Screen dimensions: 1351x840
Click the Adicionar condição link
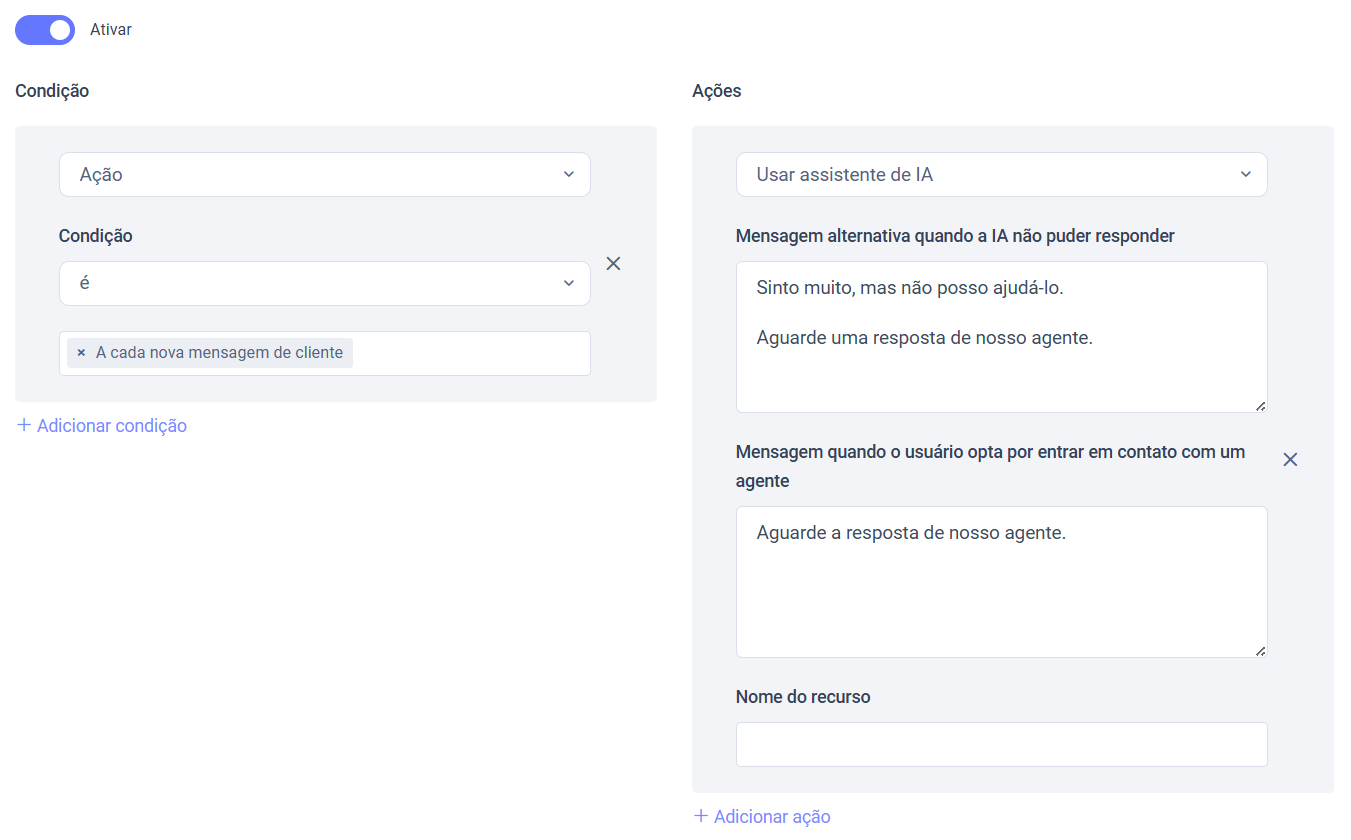click(x=111, y=425)
